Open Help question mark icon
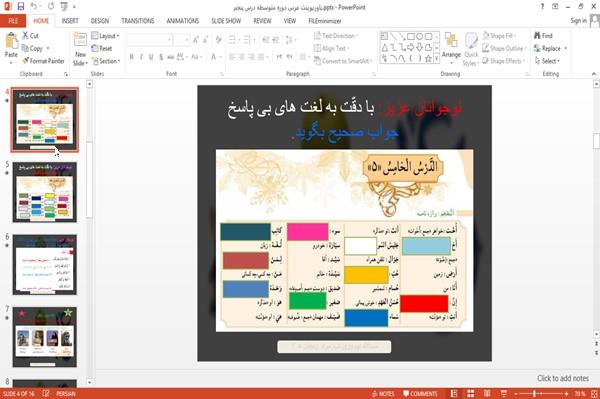 (x=542, y=6)
